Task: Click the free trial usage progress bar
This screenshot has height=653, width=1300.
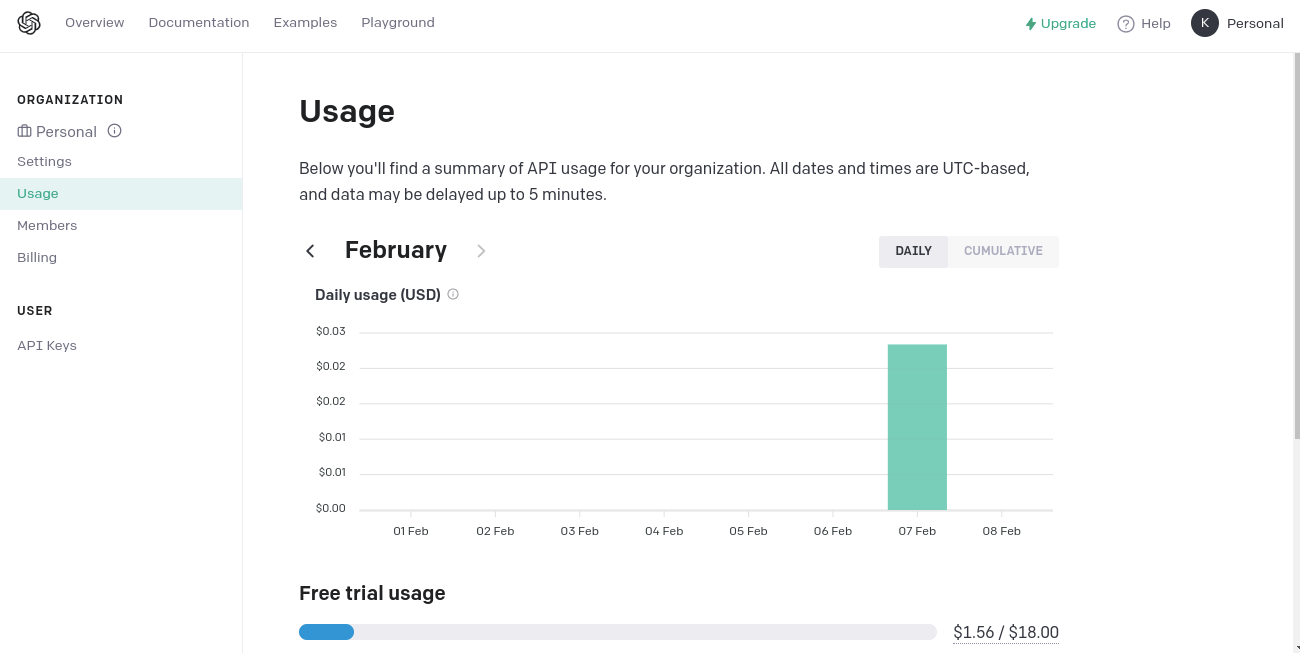Action: click(x=617, y=632)
